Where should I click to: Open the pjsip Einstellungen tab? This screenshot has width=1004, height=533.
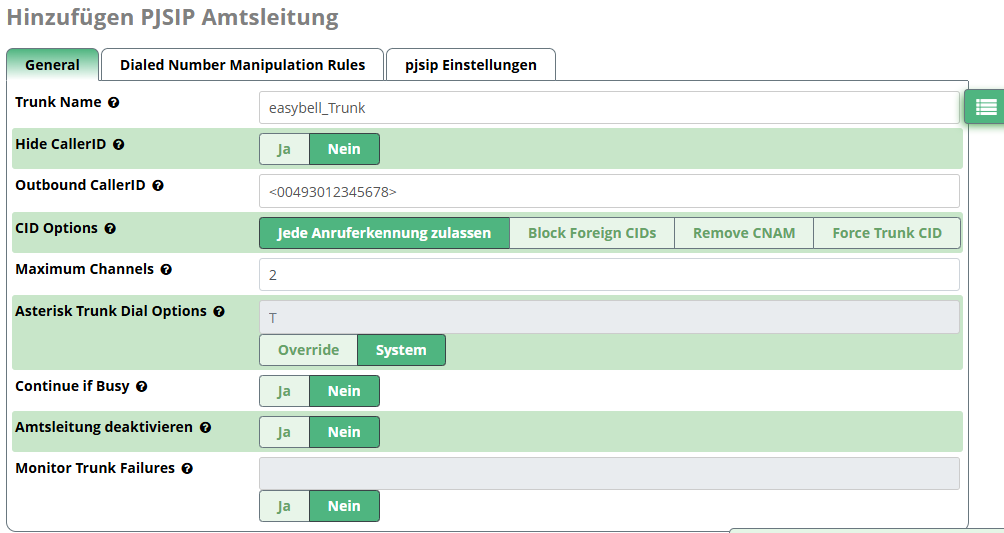coord(470,65)
